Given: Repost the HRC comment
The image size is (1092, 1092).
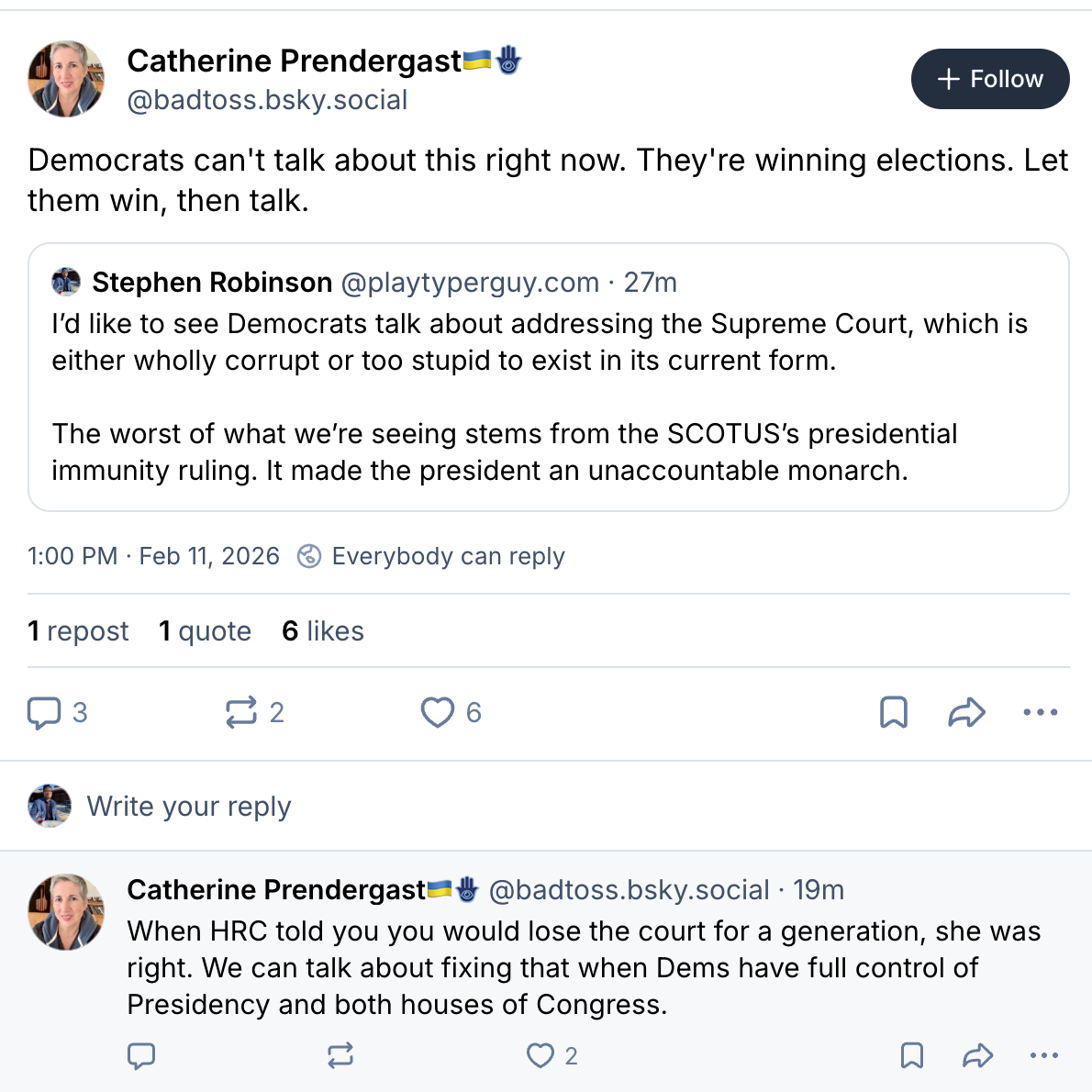Looking at the screenshot, I should tap(340, 1056).
